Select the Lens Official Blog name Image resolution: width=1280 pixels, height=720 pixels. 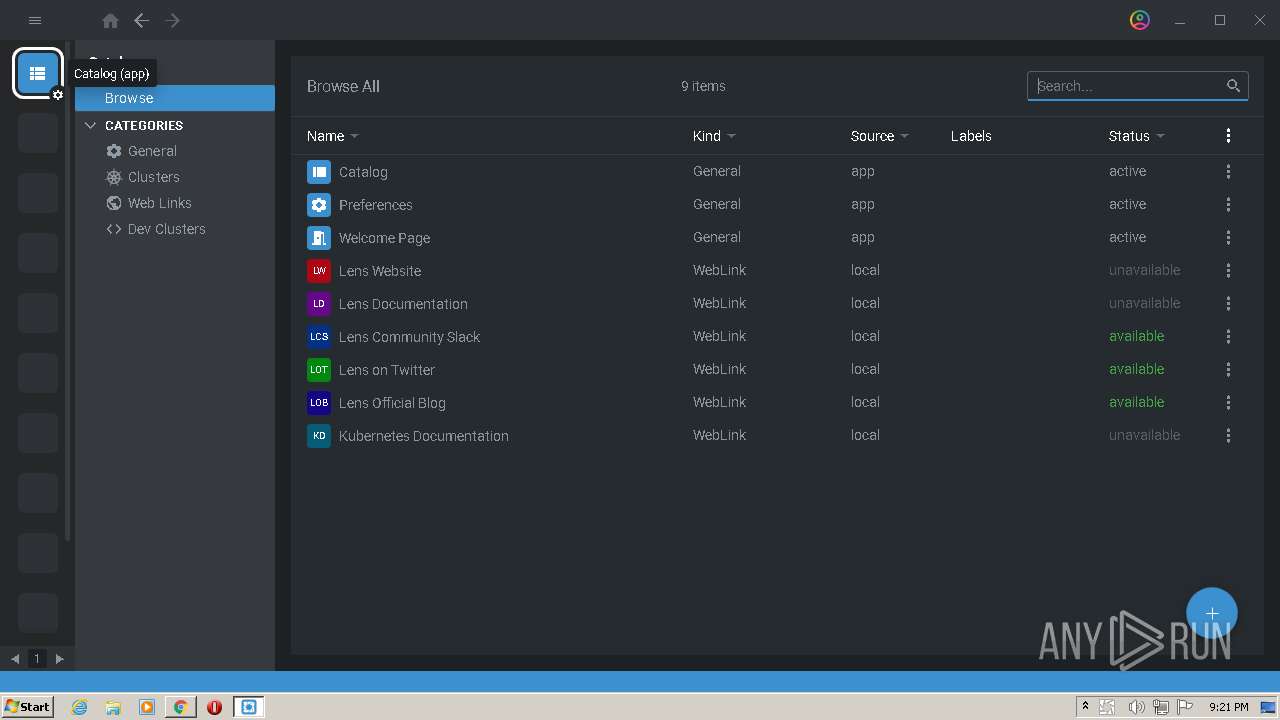coord(392,403)
